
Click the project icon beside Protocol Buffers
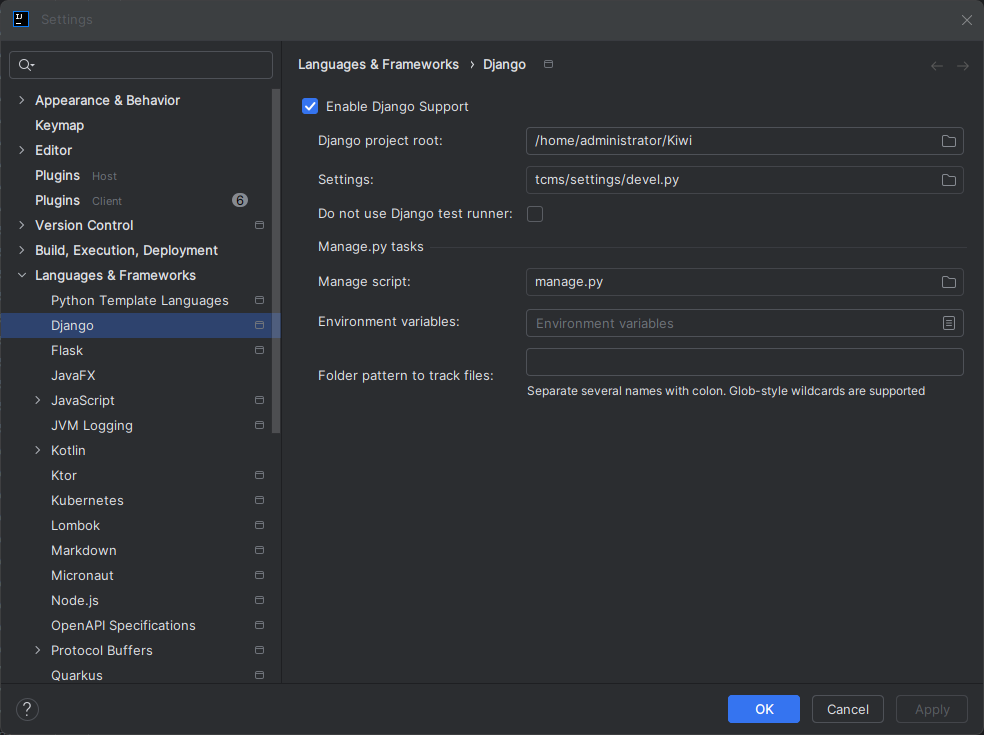pos(259,650)
